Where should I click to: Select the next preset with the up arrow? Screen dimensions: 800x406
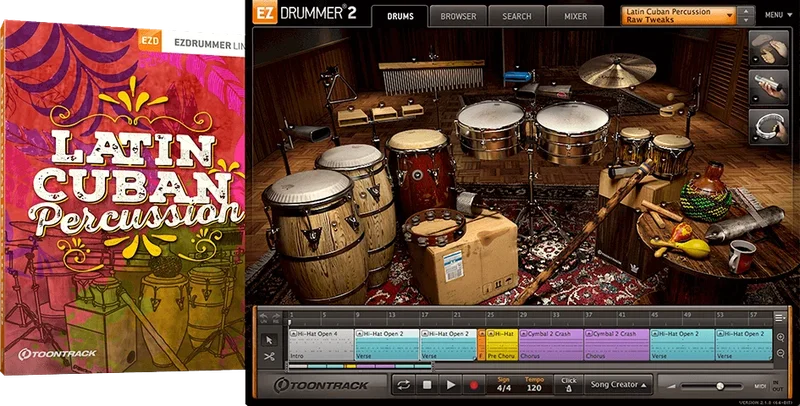pos(746,11)
